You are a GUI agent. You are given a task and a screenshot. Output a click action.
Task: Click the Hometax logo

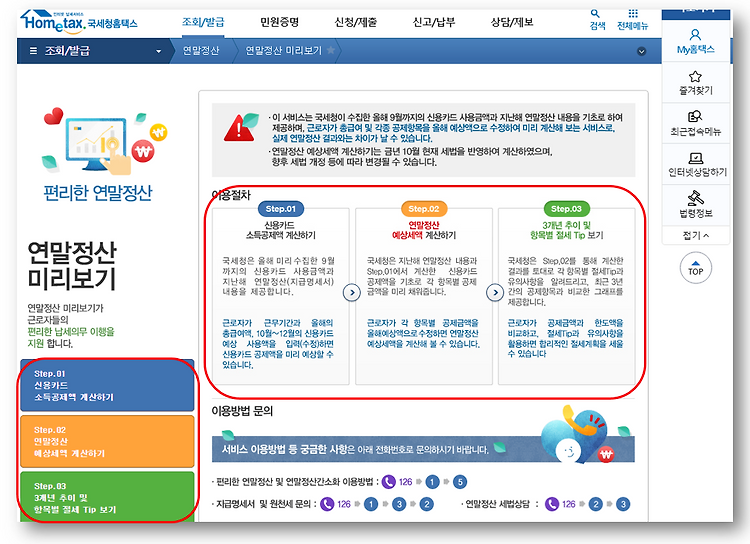[x=79, y=22]
